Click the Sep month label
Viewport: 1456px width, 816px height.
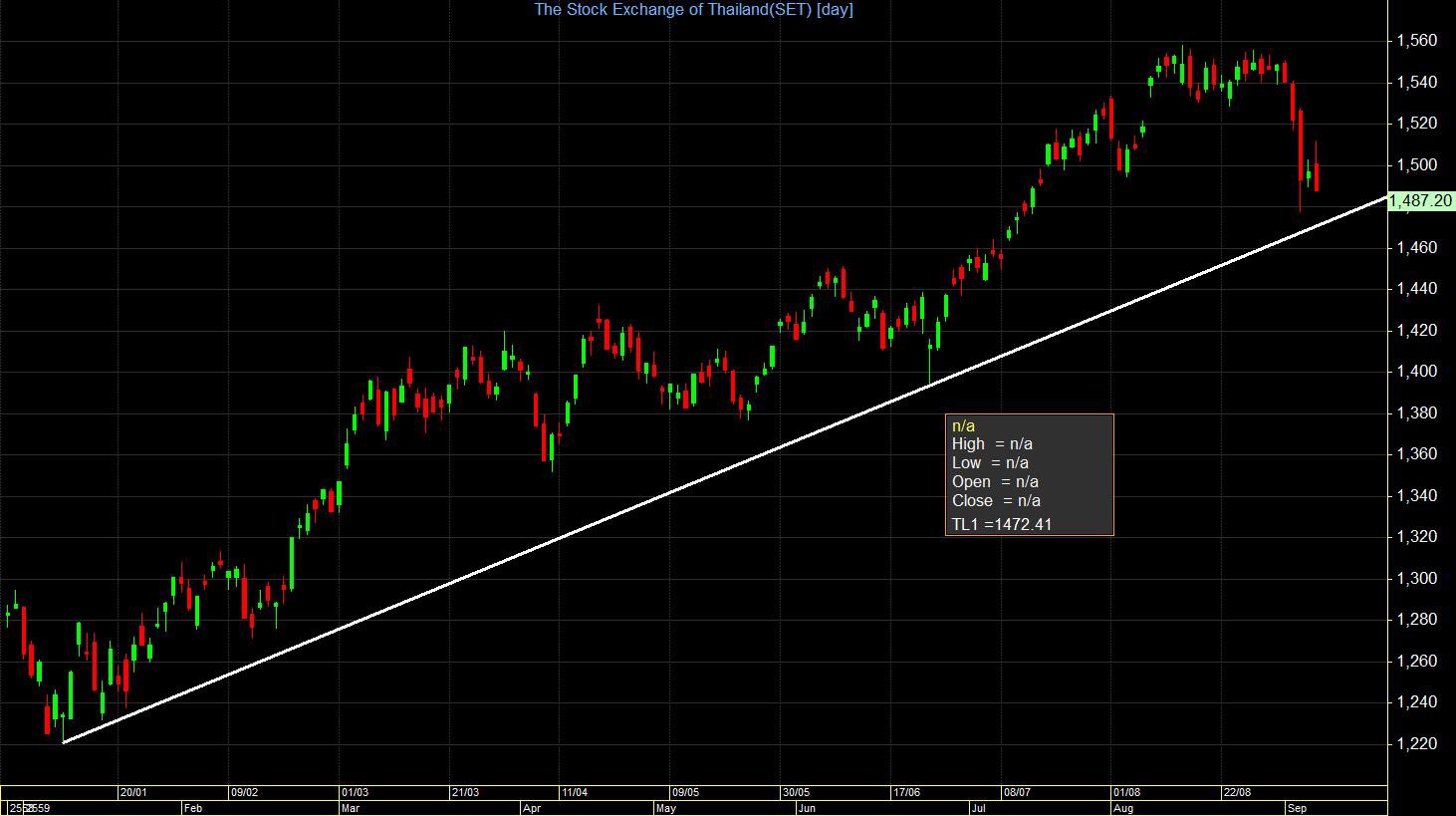(1297, 808)
